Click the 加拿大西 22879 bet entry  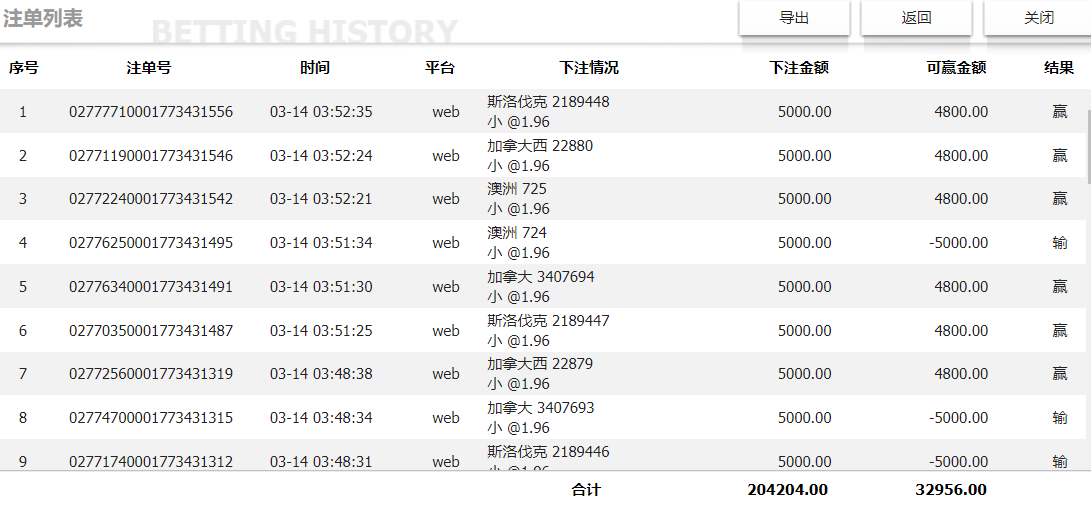(x=540, y=364)
